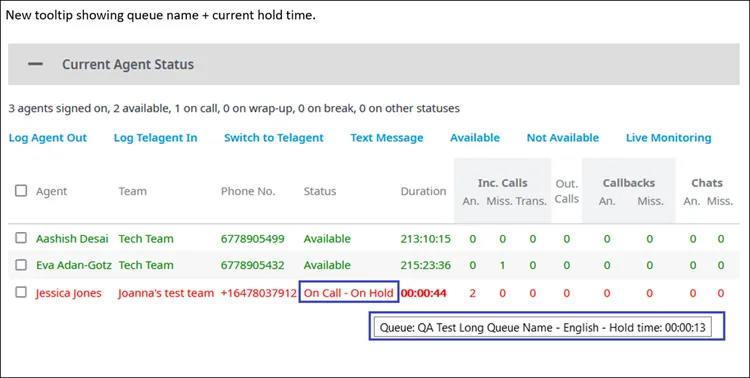
Task: Click the Team column header
Action: 132,191
